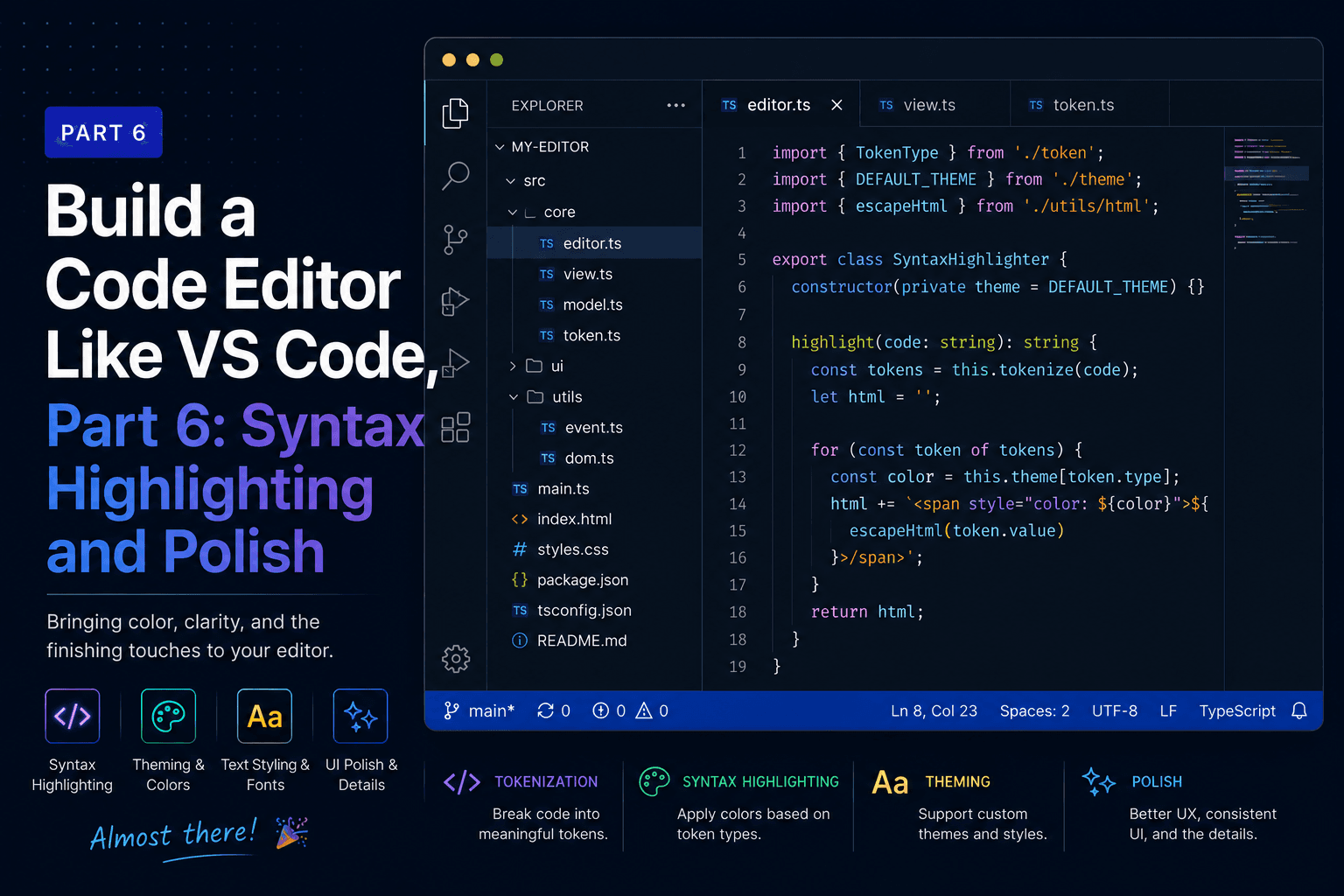Switch to the view.ts tab
This screenshot has width=1344, height=896.
935,105
